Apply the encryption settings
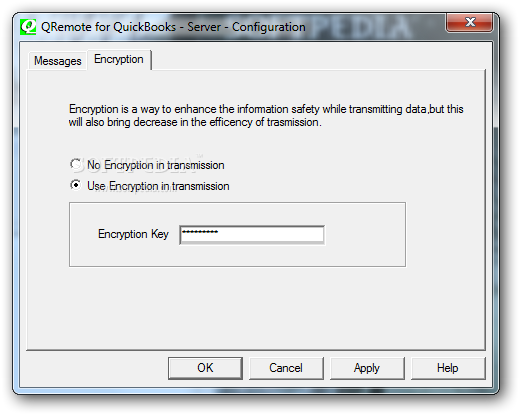520x415 pixels. coord(367,368)
